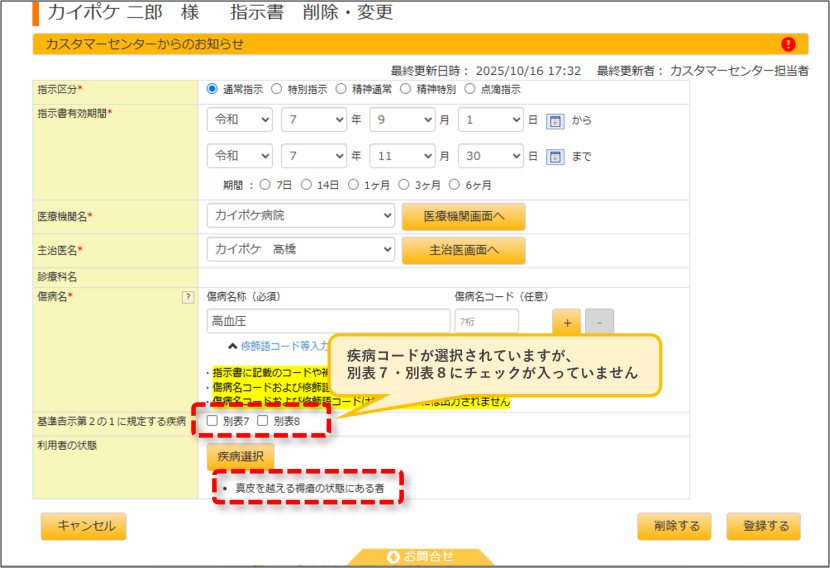Click the 疾病選択 button
The height and width of the screenshot is (568, 830).
[x=240, y=456]
